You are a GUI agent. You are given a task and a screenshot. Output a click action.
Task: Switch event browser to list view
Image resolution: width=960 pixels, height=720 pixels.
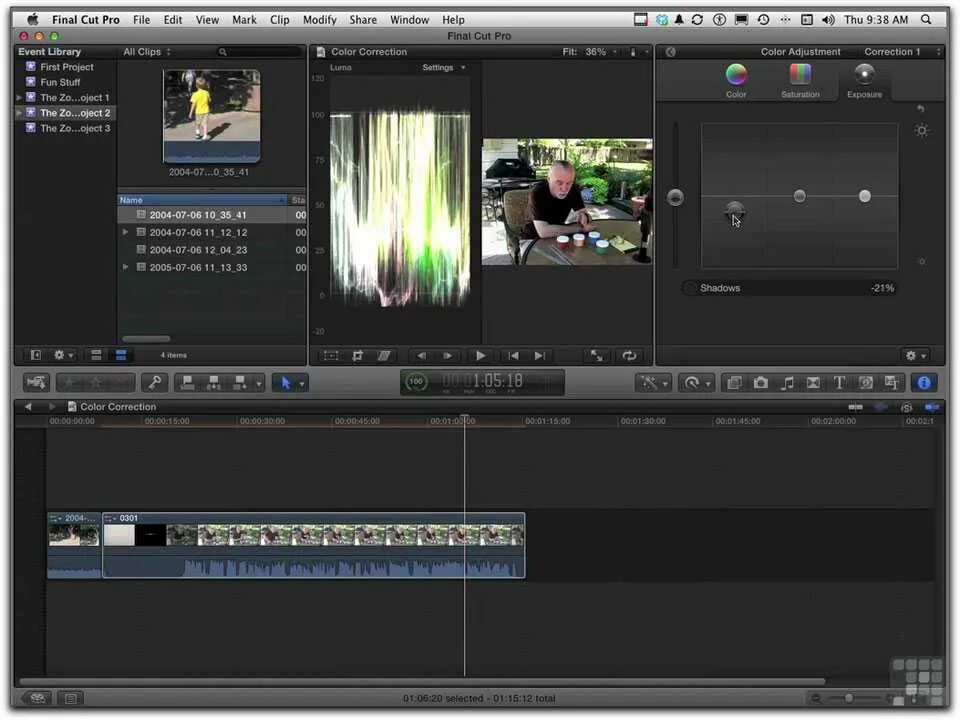click(x=121, y=355)
